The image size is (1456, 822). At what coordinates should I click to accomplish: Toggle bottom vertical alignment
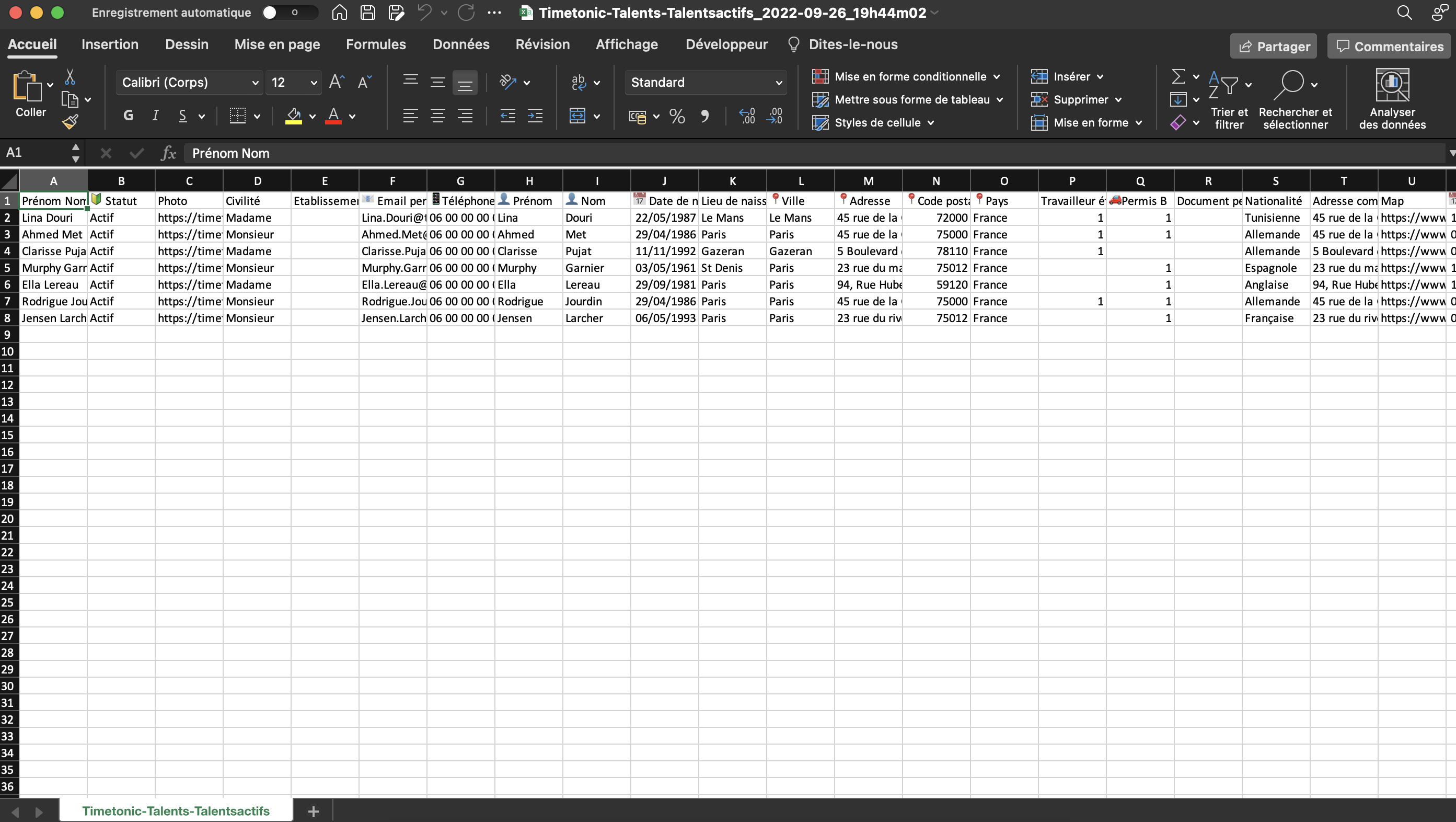(465, 83)
